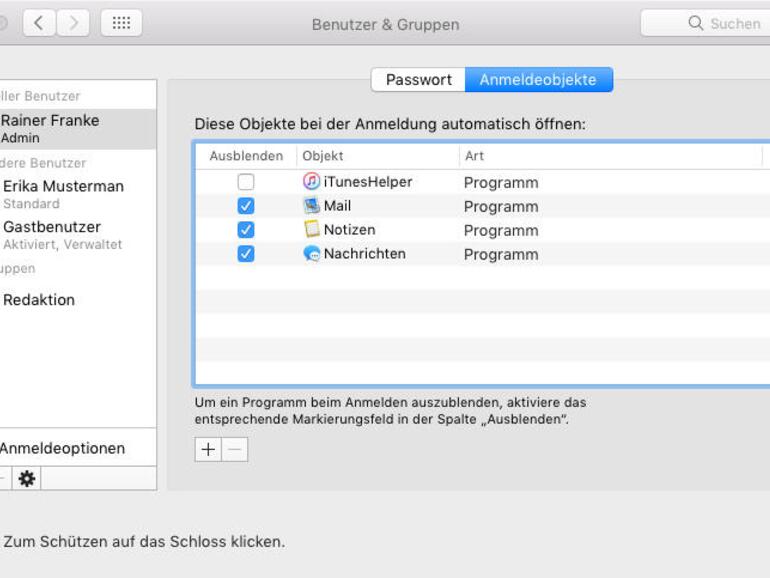The image size is (770, 578).
Task: Sort by the Ausblenden column header
Action: pos(246,156)
